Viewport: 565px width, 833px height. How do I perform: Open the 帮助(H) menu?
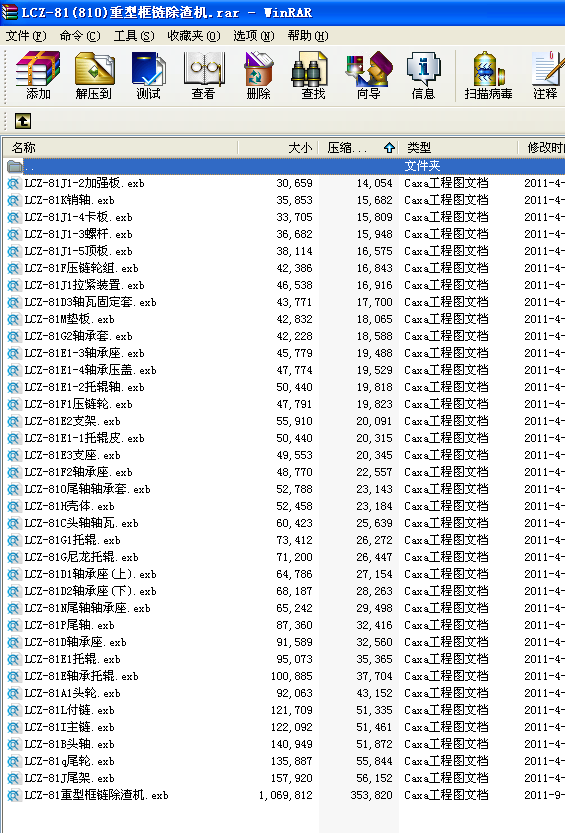pyautogui.click(x=308, y=36)
